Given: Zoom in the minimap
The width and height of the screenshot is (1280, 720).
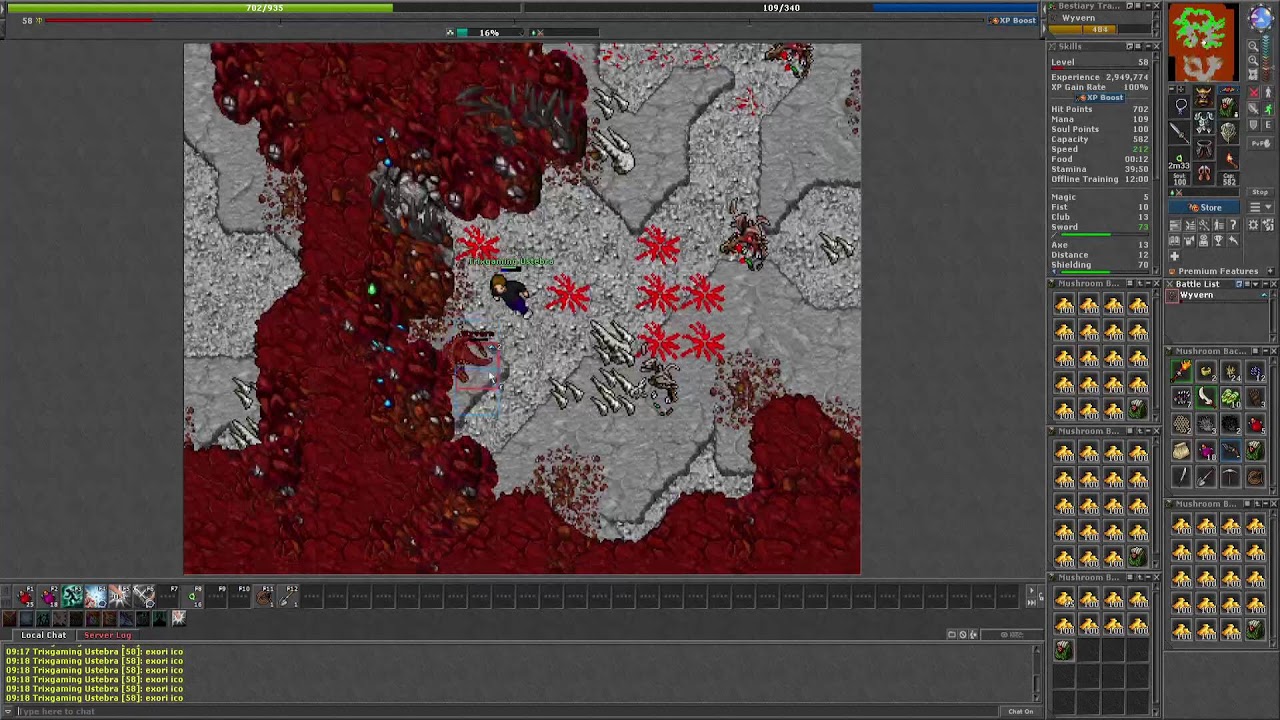Looking at the screenshot, I should (x=1253, y=60).
